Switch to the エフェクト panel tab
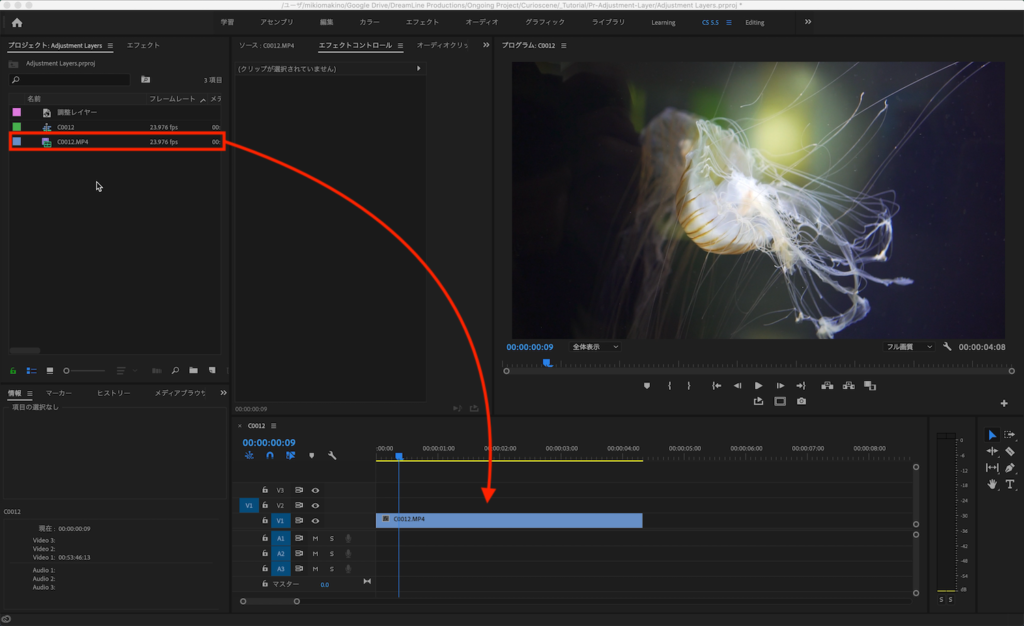1024x626 pixels. click(143, 45)
